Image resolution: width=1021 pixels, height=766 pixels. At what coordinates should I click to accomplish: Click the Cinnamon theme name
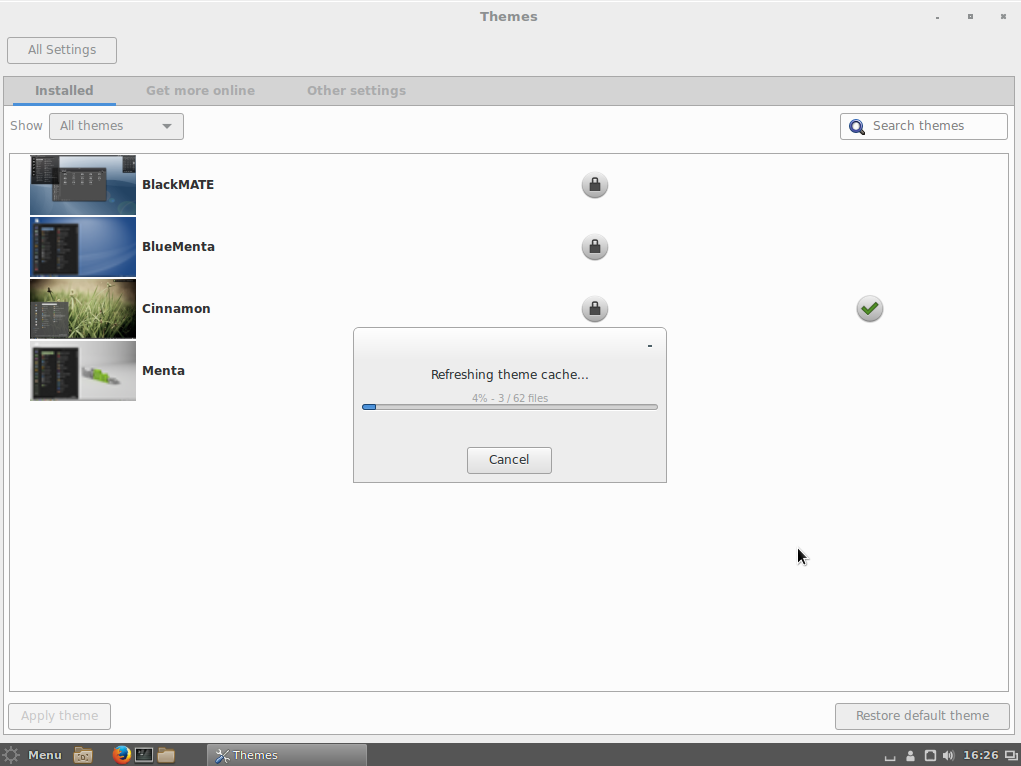point(176,309)
